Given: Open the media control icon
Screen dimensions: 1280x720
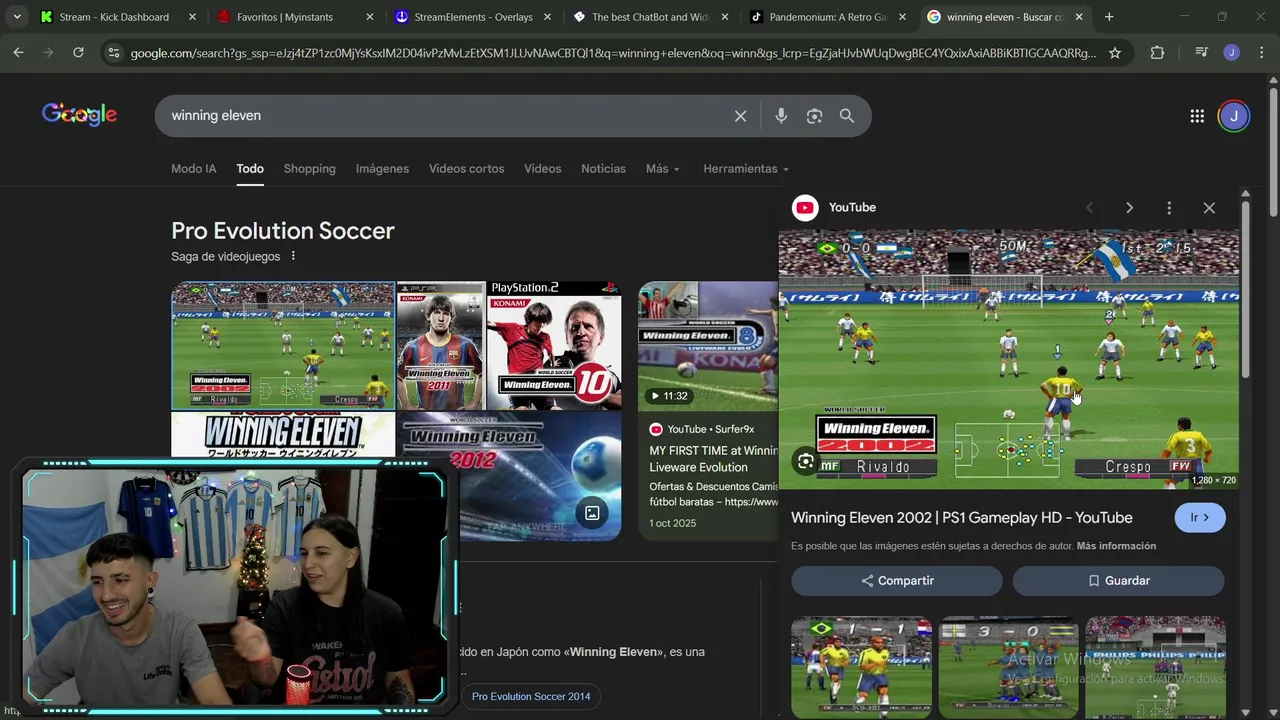Looking at the screenshot, I should [1202, 53].
